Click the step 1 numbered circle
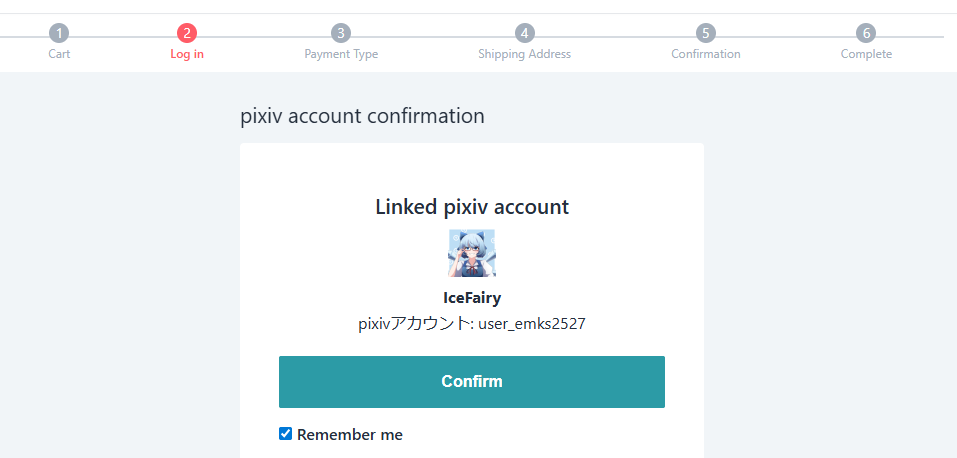The height and width of the screenshot is (458, 957). click(59, 33)
